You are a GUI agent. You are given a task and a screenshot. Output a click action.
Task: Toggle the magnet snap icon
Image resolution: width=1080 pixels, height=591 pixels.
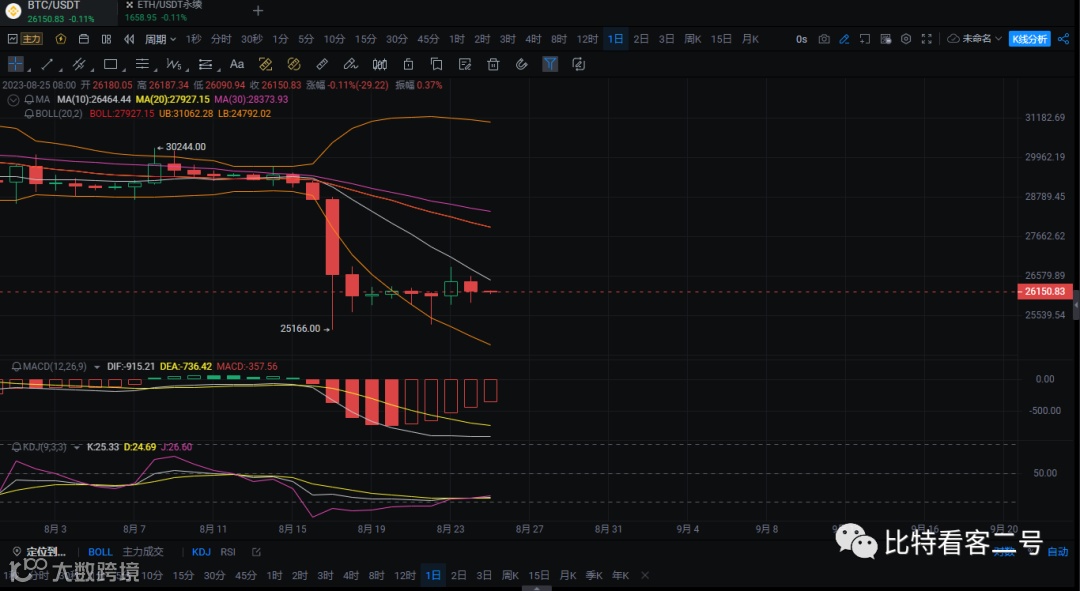click(521, 65)
